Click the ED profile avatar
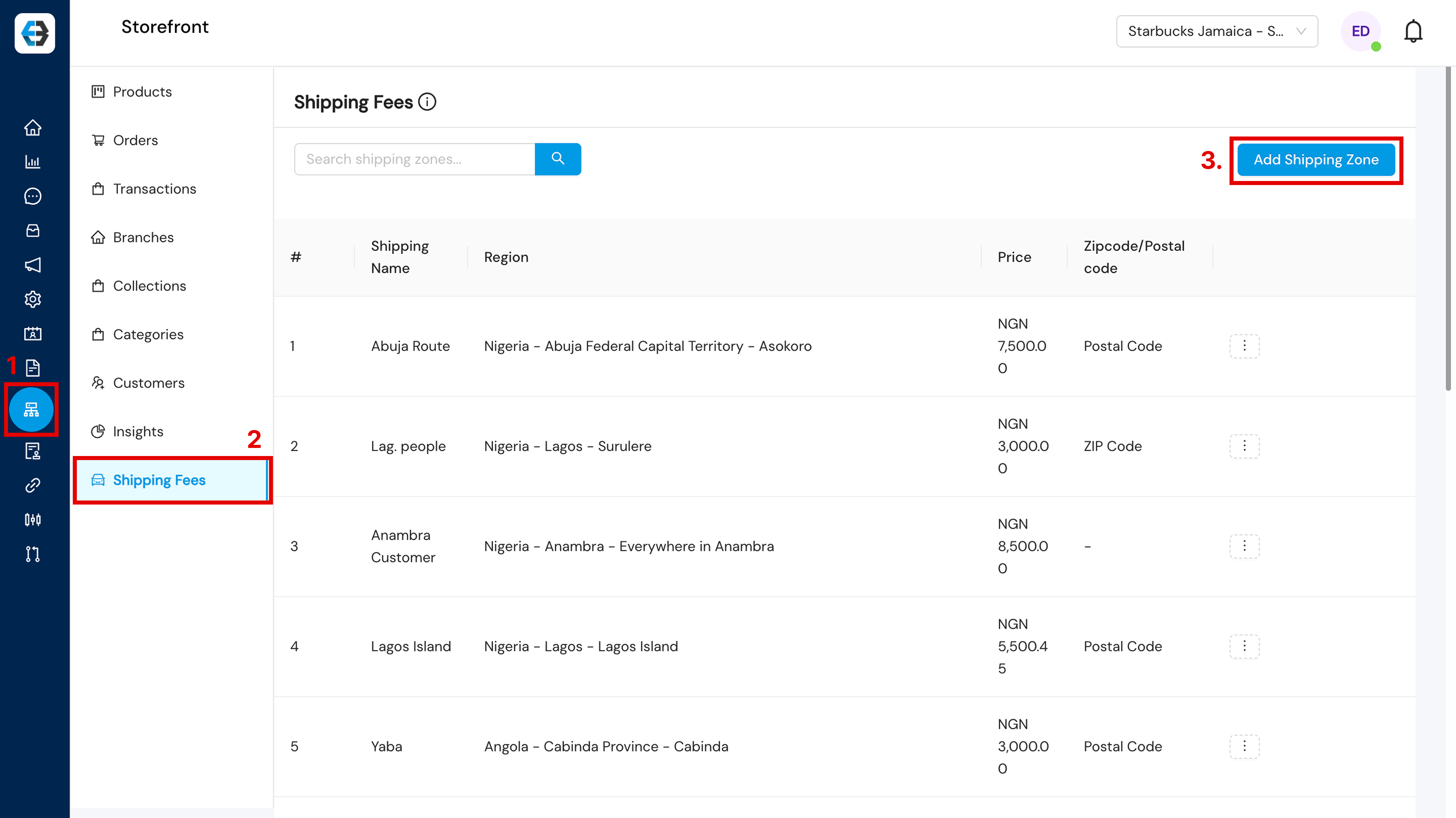The image size is (1456, 818). 1360,31
